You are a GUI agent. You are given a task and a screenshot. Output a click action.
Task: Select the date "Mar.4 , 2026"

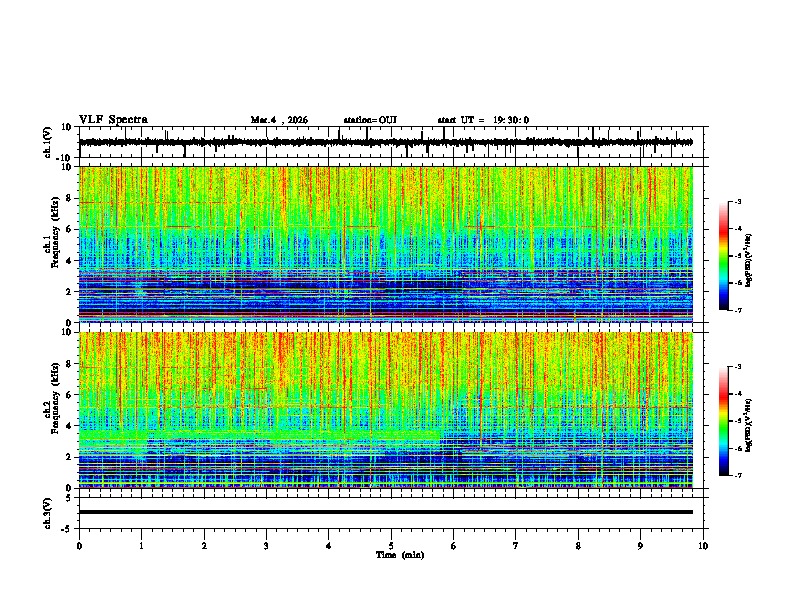pyautogui.click(x=279, y=120)
